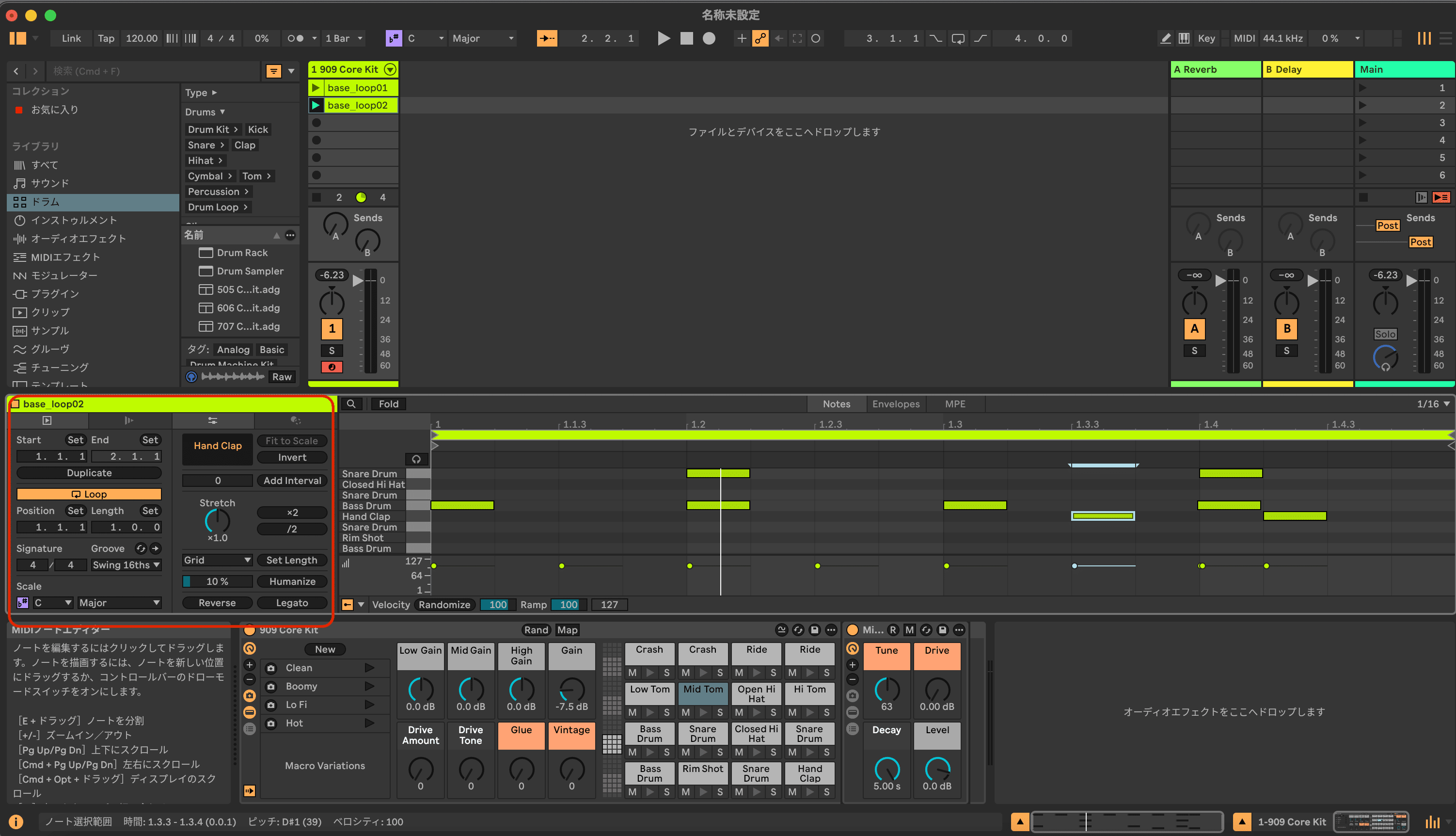The image size is (1456, 836).
Task: Switch to the Envelopes tab
Action: pos(895,403)
